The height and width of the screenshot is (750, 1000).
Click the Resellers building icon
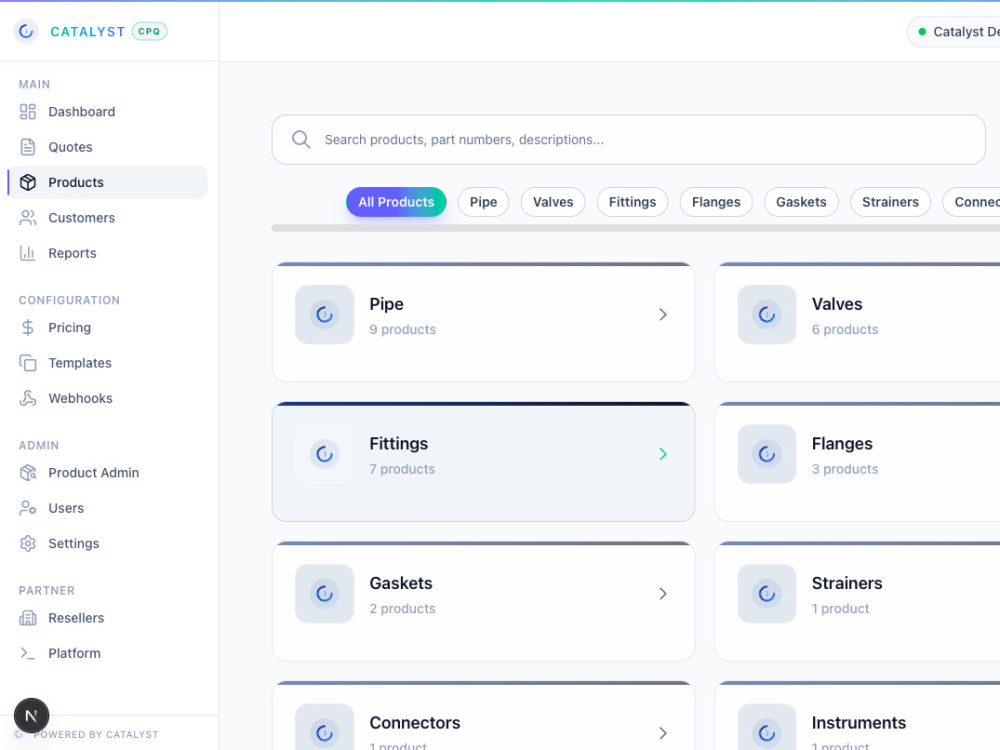point(27,618)
